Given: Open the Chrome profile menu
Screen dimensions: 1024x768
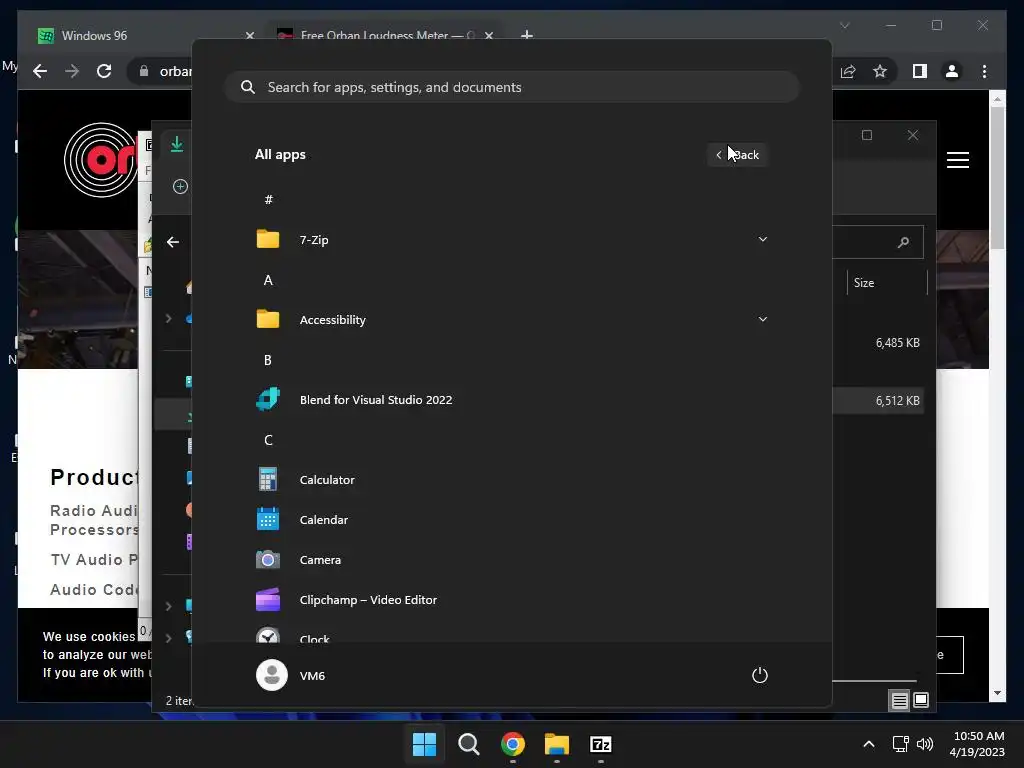Looking at the screenshot, I should [952, 71].
